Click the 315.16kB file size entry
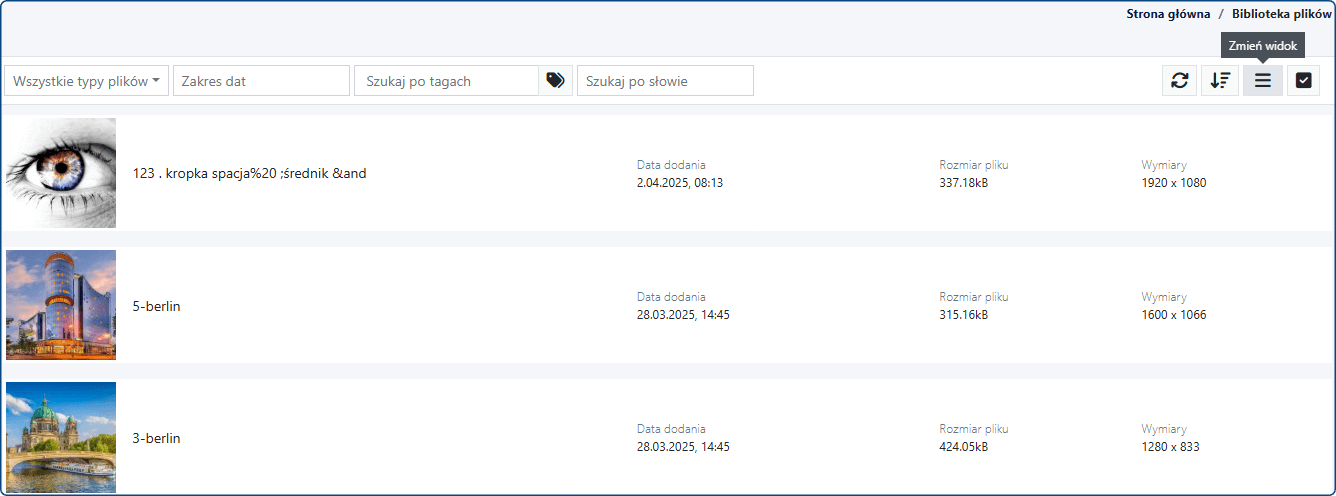Screen dimensions: 1336x496 (963, 315)
